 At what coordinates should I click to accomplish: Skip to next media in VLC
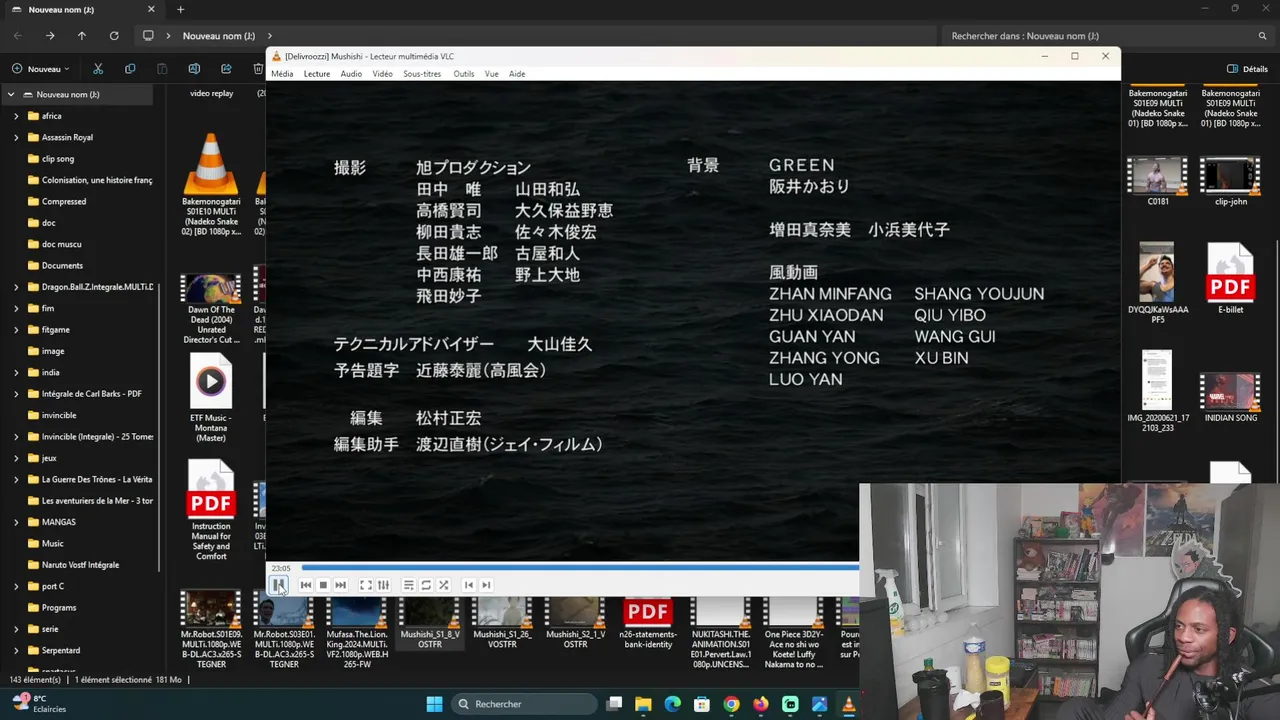pyautogui.click(x=340, y=585)
